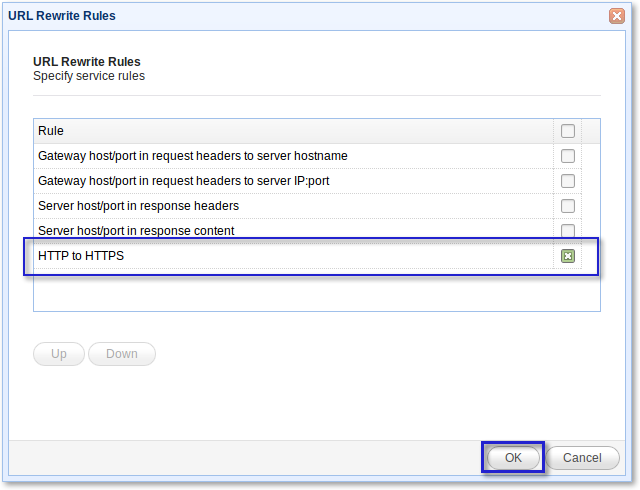Cancel the rewrite rules dialog
Screen dimensions: 640x490
click(582, 457)
